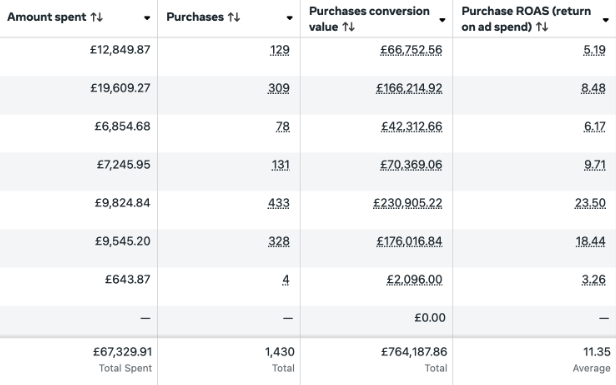Open Purchases column dropdown arrow
616x385 pixels.
click(x=290, y=18)
